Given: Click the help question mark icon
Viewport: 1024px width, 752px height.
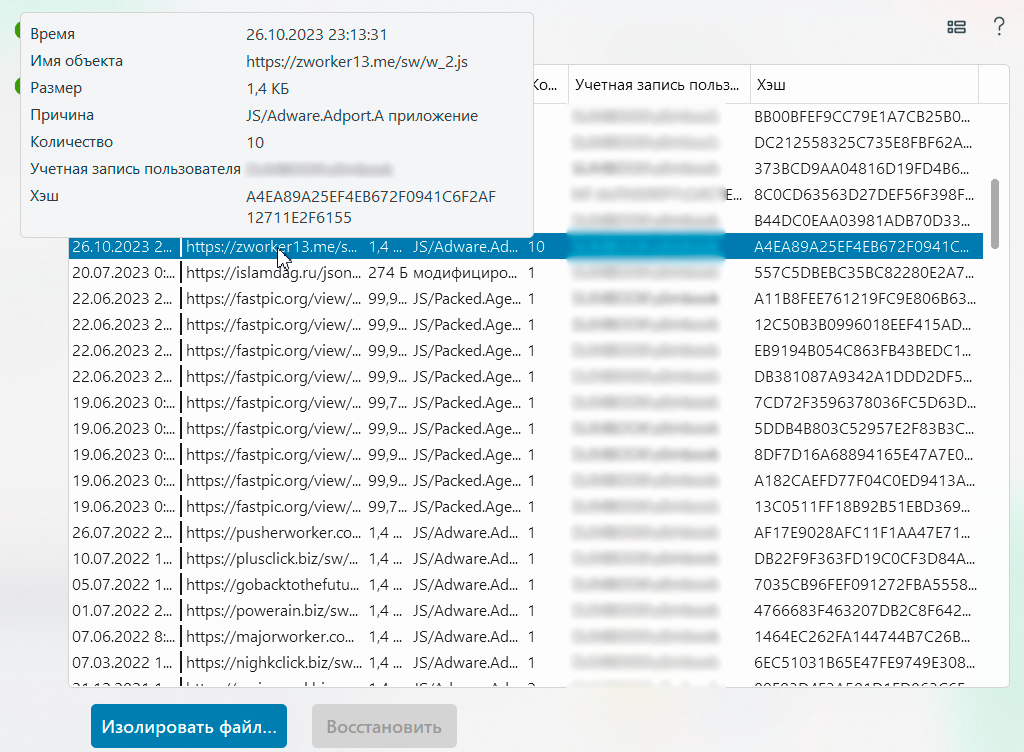Looking at the screenshot, I should [998, 28].
